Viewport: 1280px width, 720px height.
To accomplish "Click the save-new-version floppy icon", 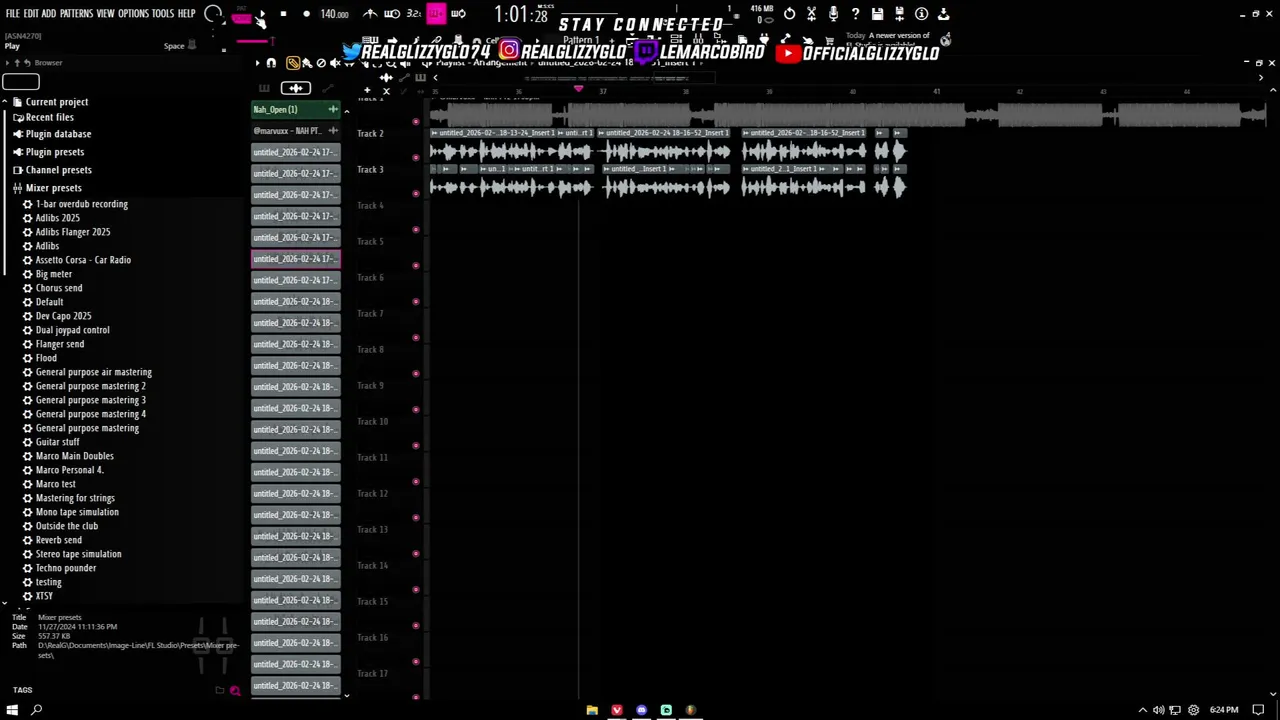I will (x=899, y=14).
